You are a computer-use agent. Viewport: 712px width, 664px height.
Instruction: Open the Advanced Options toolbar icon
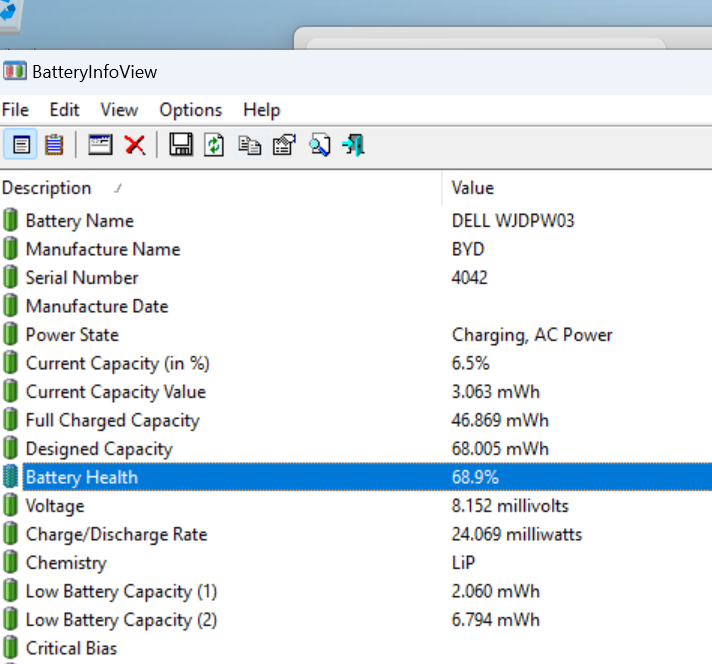[x=284, y=145]
